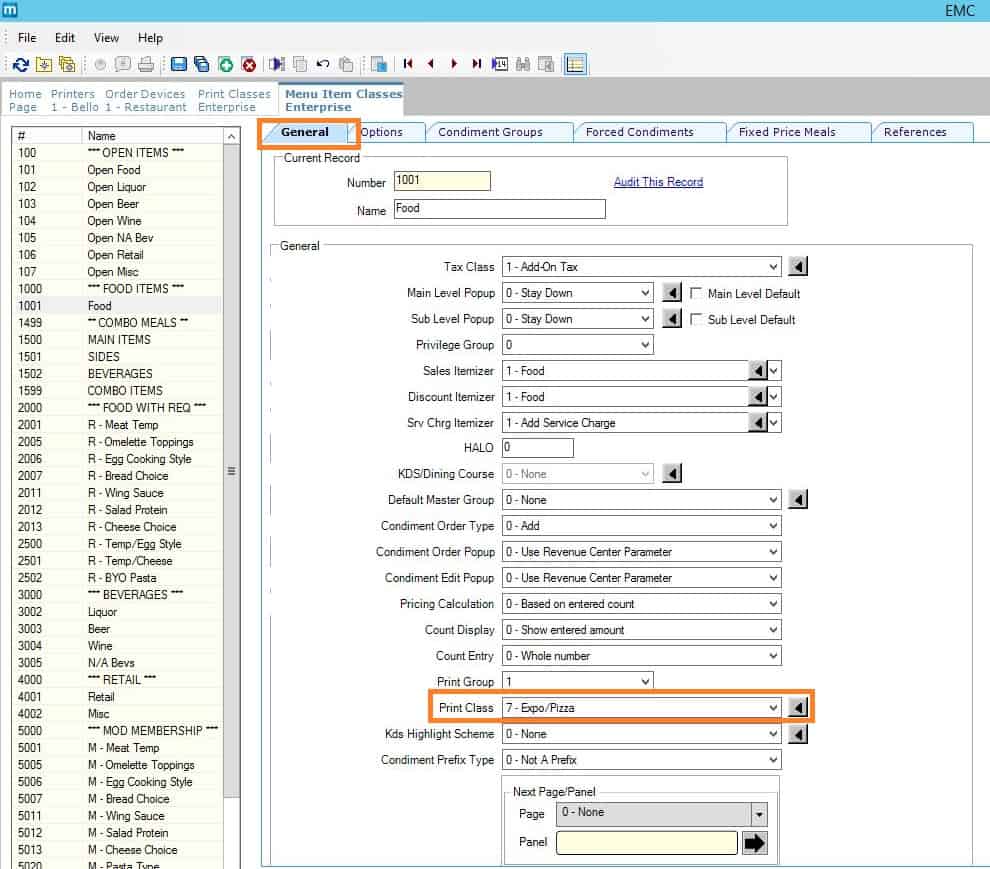Click the Save floppy disk icon
The height and width of the screenshot is (869, 990).
point(179,64)
